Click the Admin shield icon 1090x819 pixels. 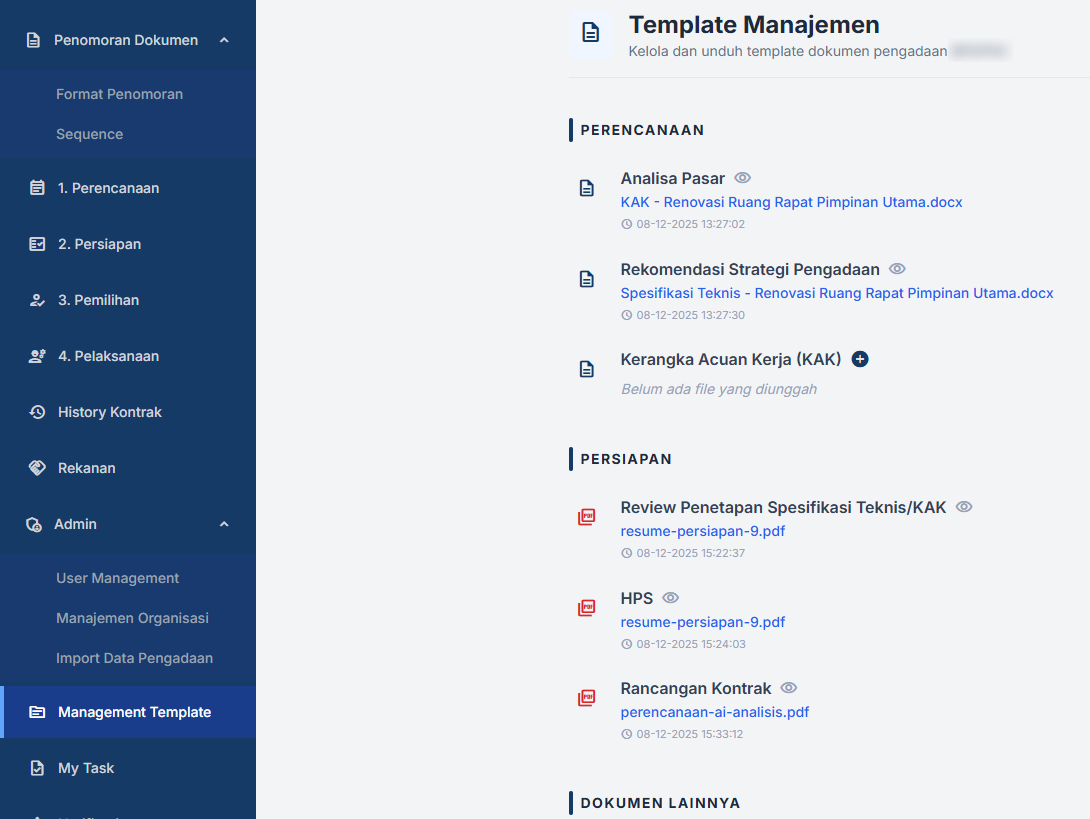(33, 524)
